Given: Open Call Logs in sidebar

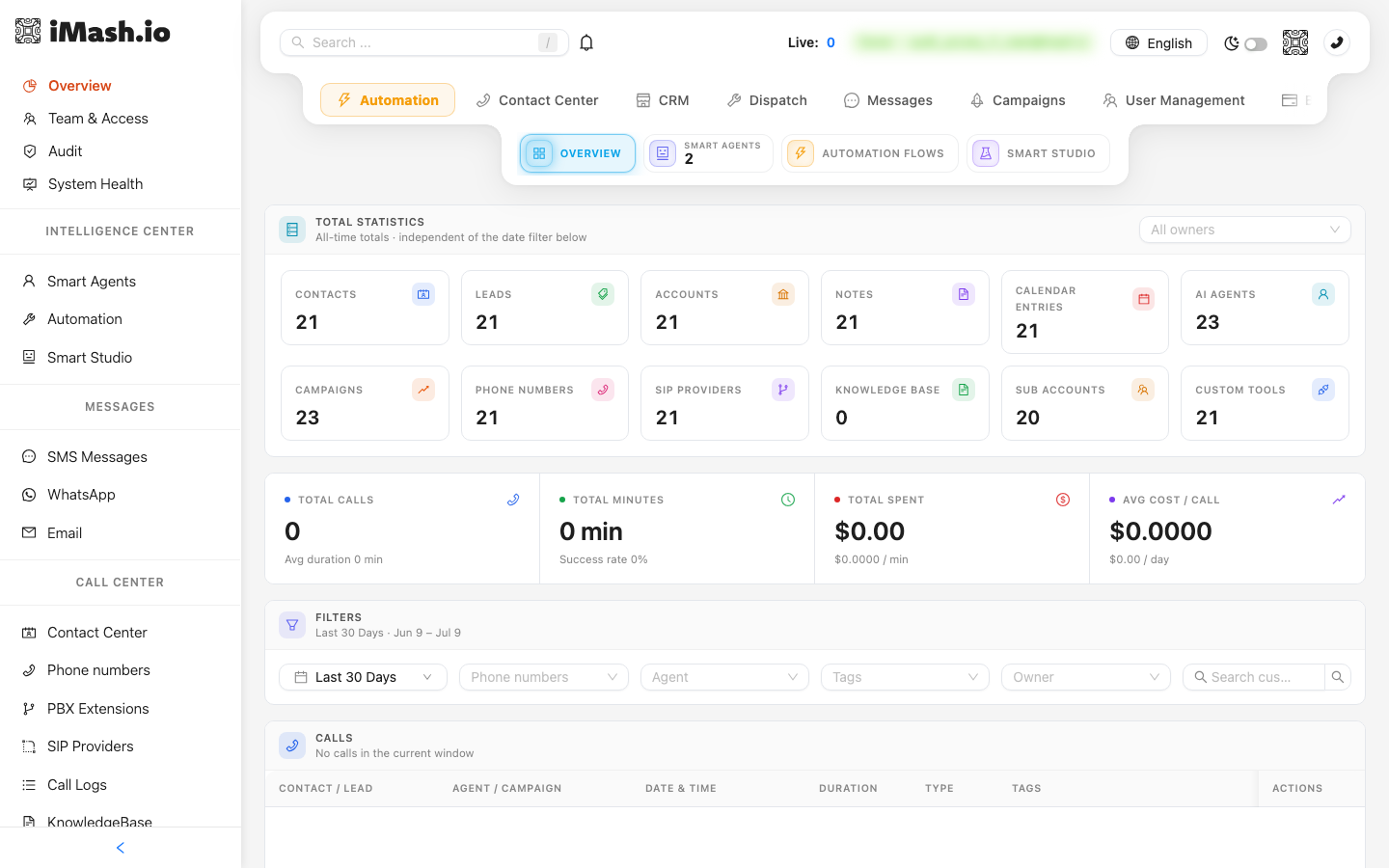Looking at the screenshot, I should tap(77, 784).
